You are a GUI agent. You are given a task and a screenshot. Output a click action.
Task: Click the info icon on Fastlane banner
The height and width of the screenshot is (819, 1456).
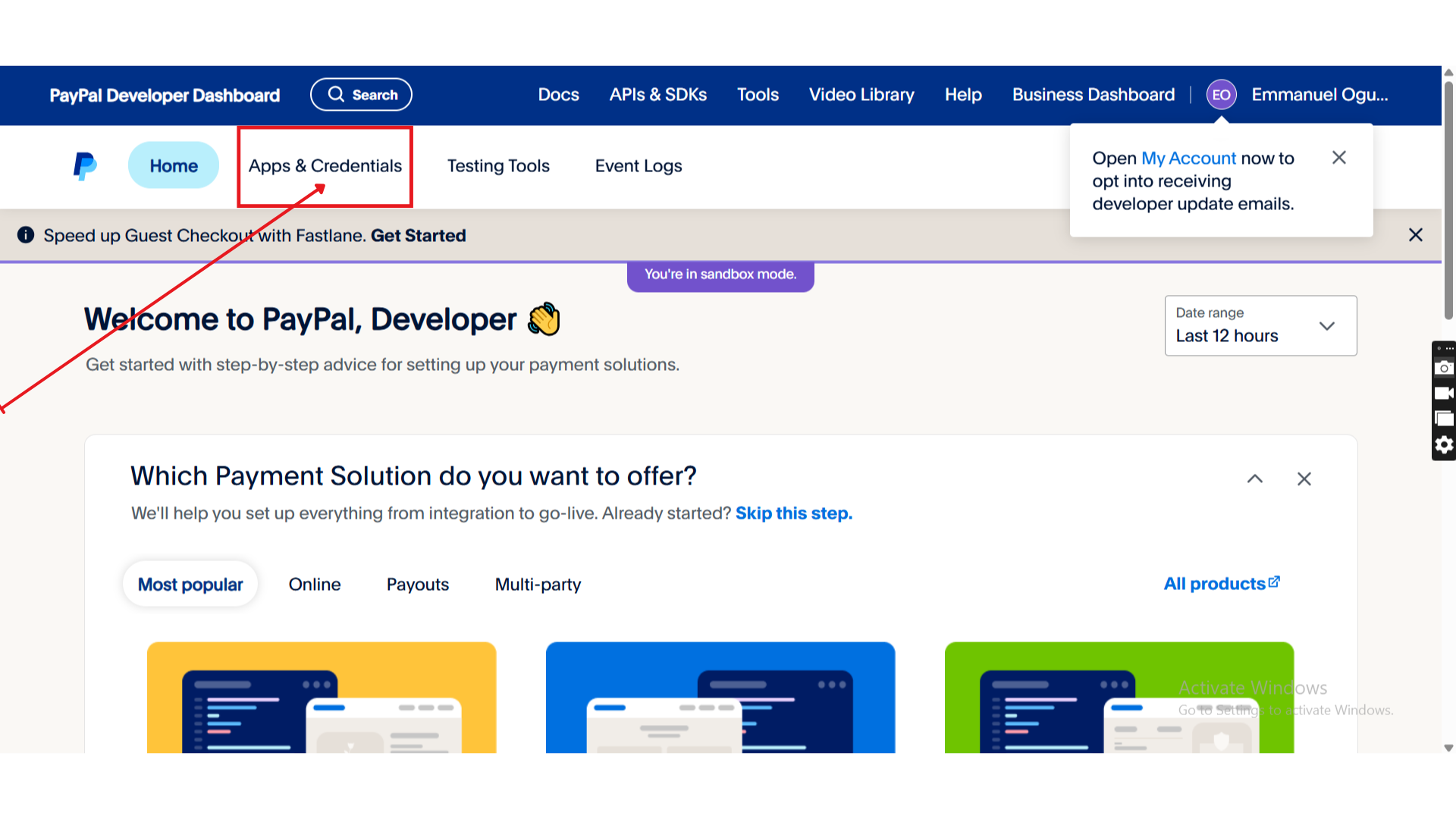(x=26, y=235)
